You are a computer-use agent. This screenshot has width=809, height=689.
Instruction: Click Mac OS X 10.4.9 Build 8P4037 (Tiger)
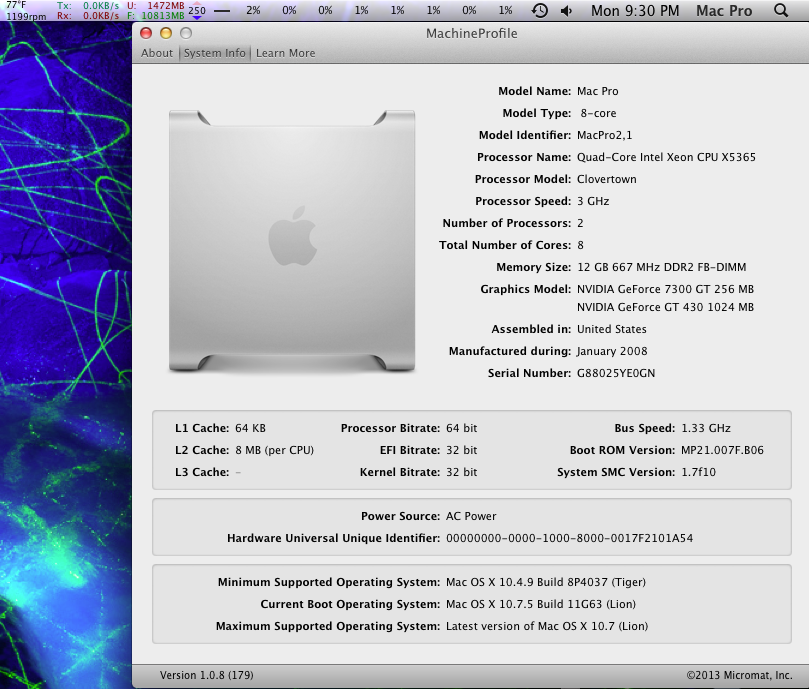point(546,582)
